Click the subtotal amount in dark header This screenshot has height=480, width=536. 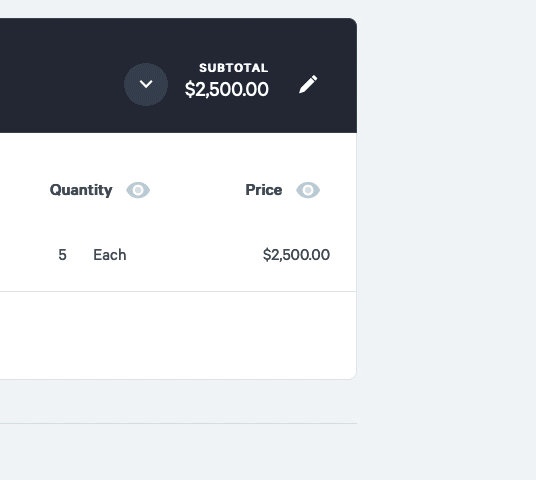point(227,90)
